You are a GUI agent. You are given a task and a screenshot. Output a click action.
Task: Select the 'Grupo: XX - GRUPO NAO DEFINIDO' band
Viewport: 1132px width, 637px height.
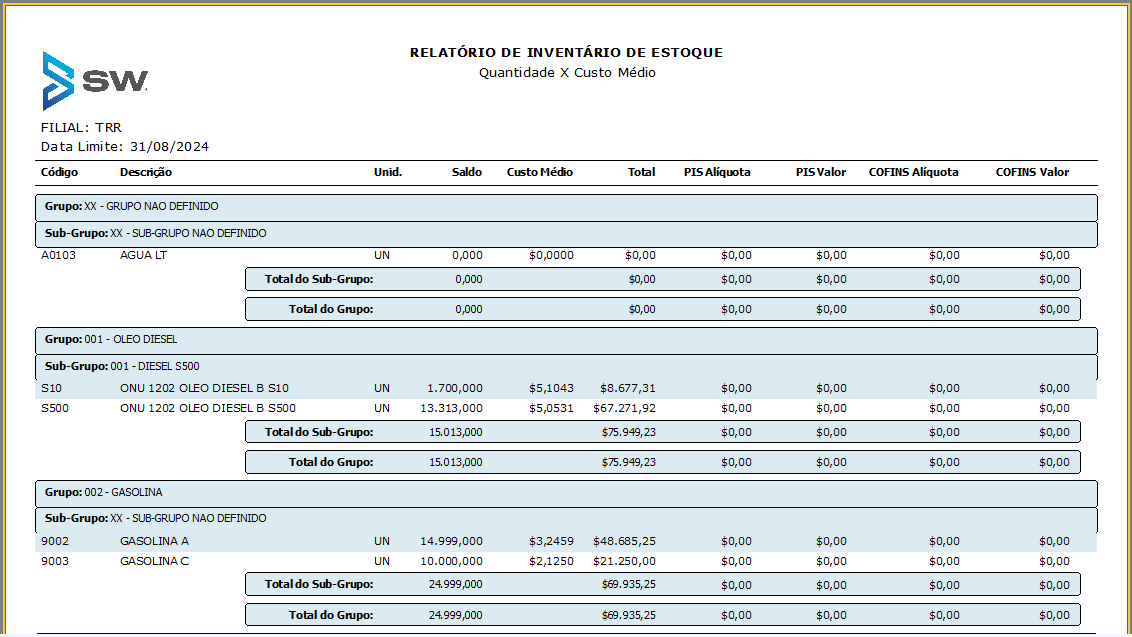[566, 207]
